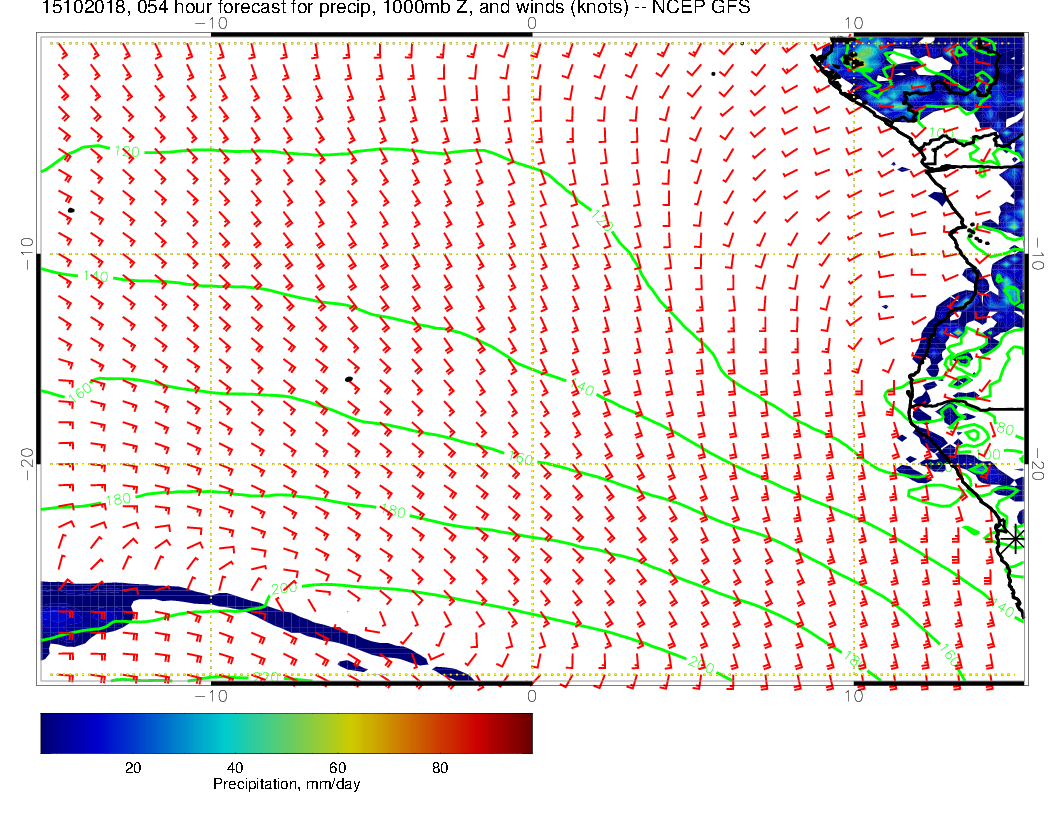
Task: Select the "0" longitude label on bottom axis
Action: tap(532, 697)
